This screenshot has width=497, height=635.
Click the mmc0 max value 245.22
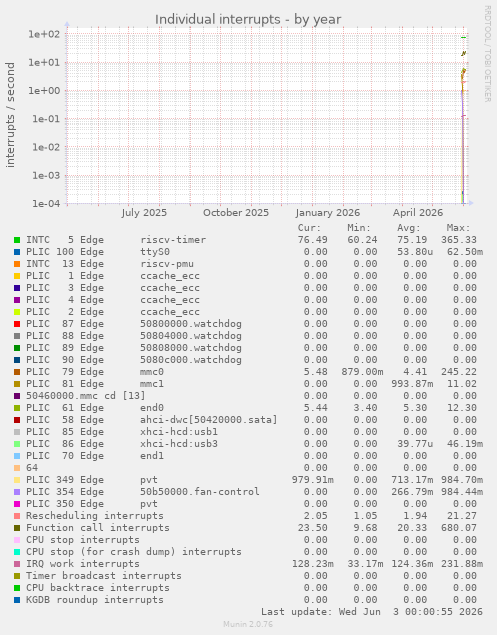[459, 372]
